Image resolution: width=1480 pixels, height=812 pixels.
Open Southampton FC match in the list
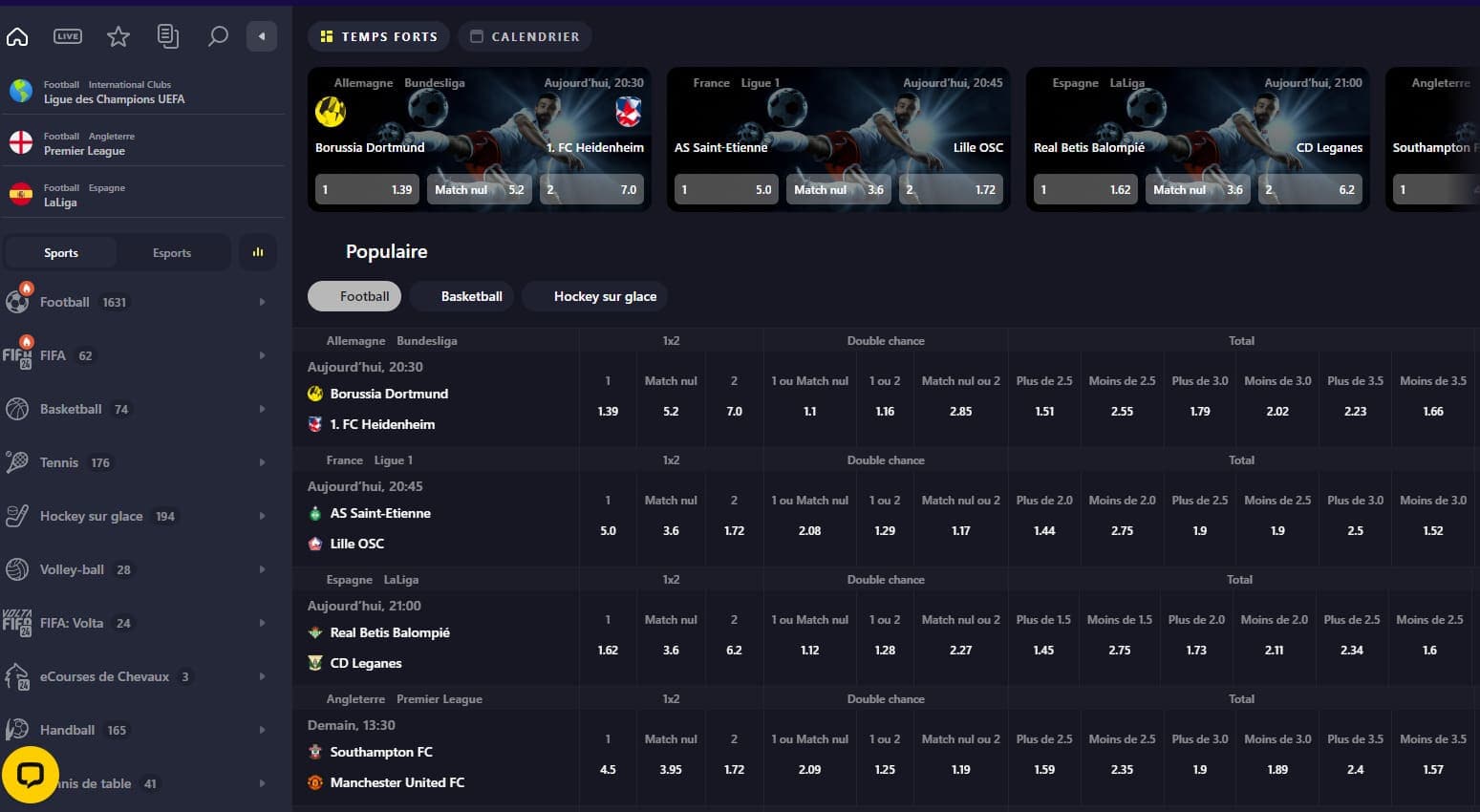381,752
